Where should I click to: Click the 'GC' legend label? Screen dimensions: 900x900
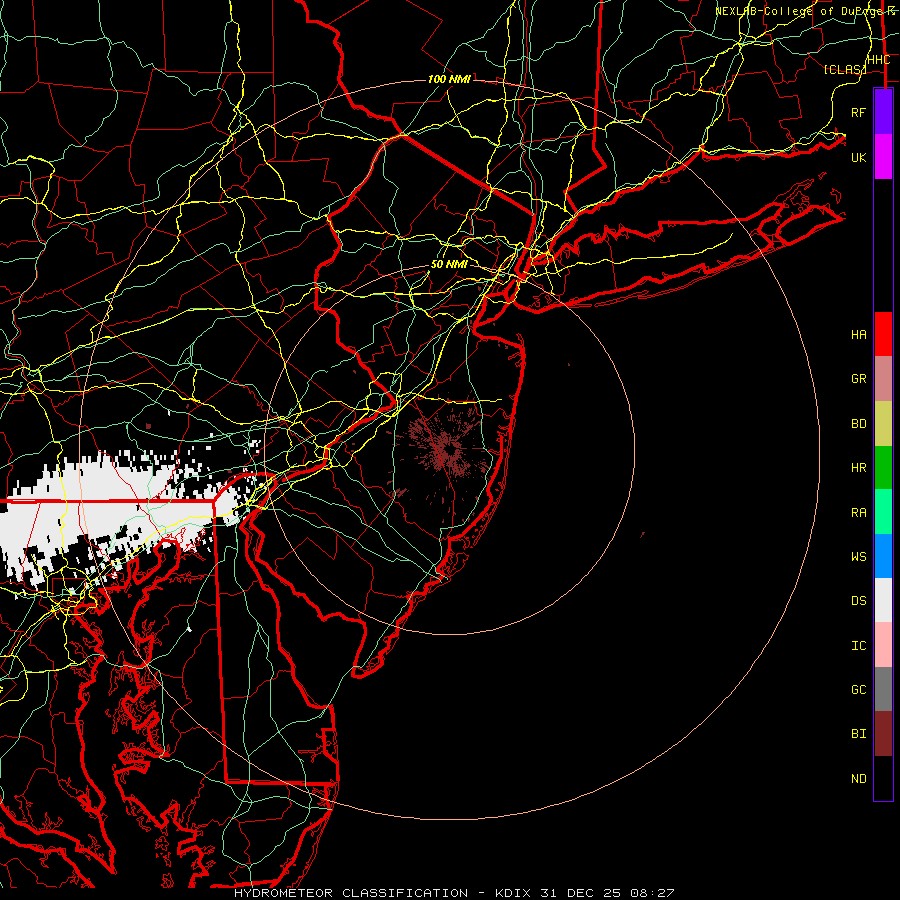click(x=859, y=690)
